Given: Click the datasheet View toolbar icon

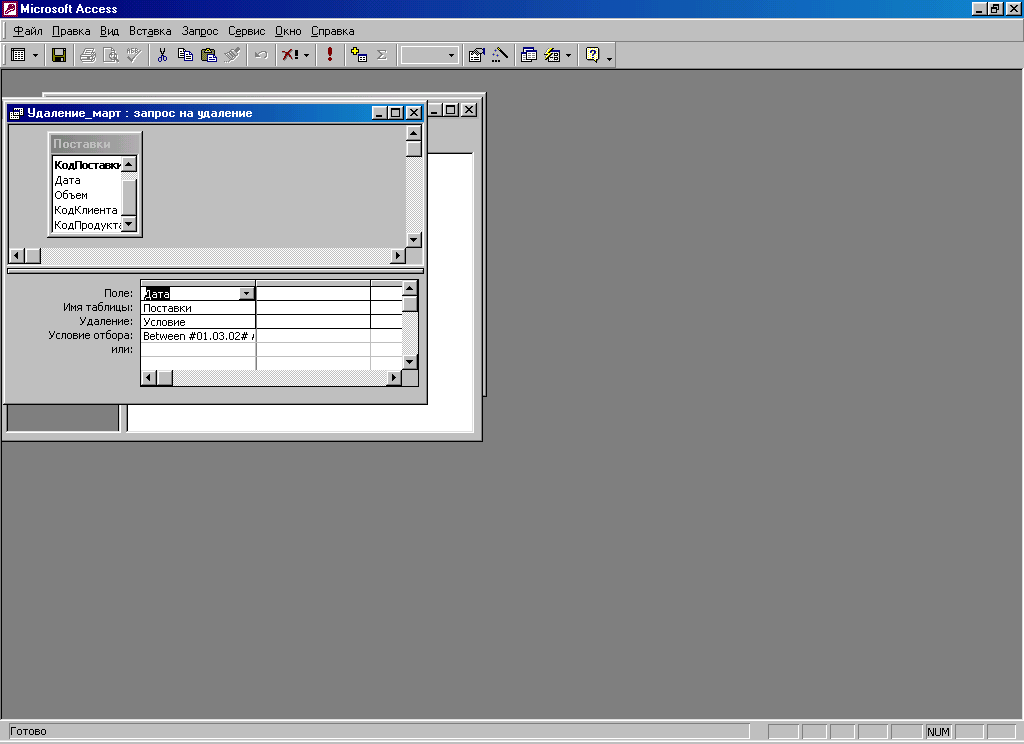Looking at the screenshot, I should tap(18, 56).
